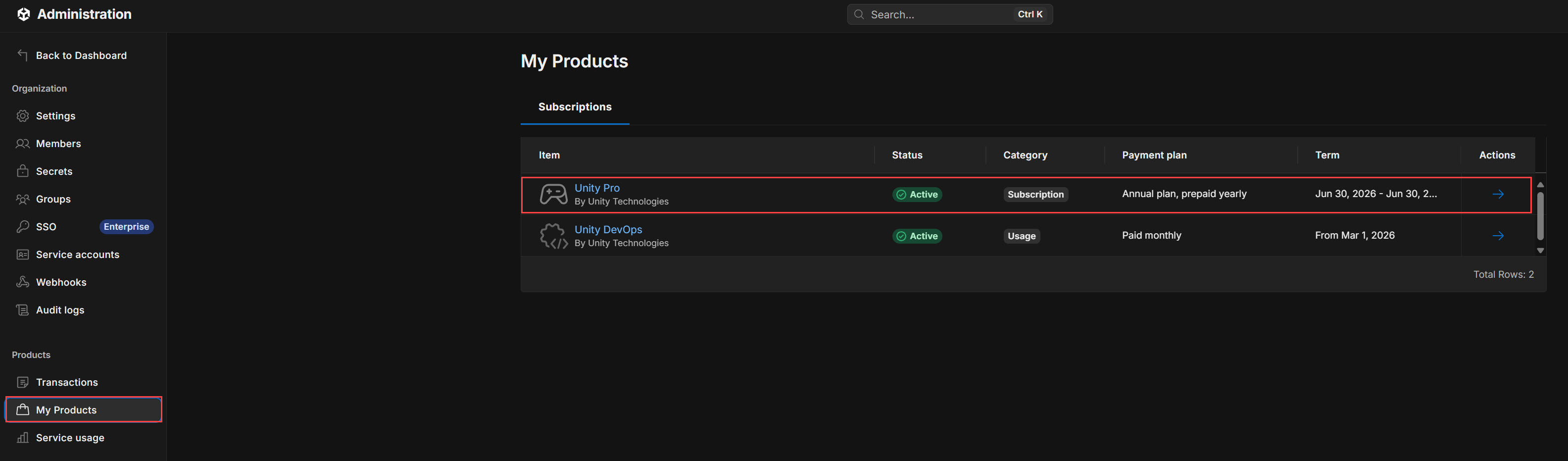Open the Unity Pro product link
This screenshot has width=1568, height=461.
tap(597, 188)
